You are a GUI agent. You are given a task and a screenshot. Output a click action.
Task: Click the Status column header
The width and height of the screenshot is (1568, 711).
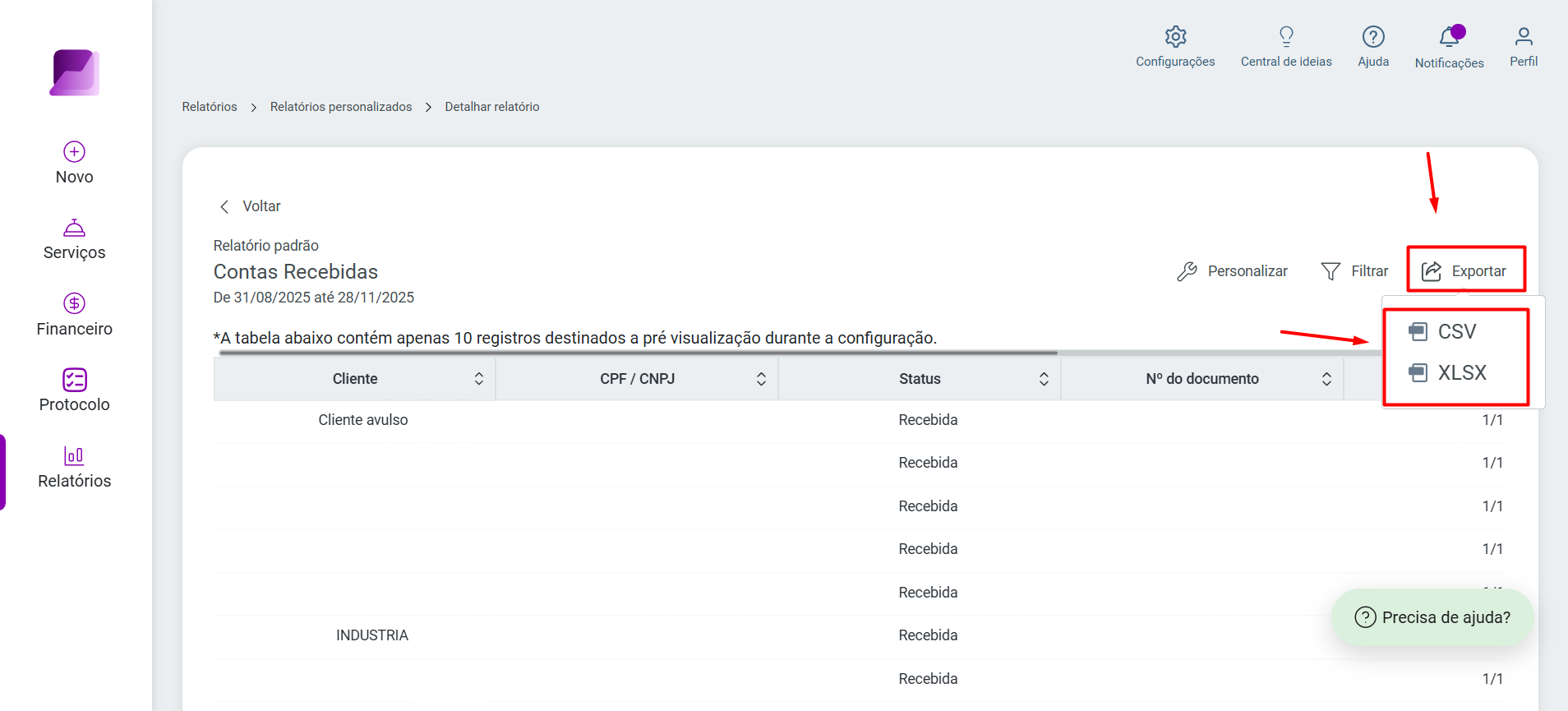[920, 379]
